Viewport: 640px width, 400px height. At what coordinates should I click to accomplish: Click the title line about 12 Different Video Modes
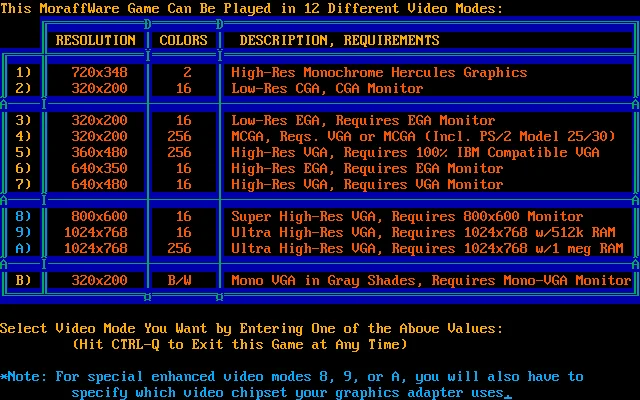(x=252, y=8)
